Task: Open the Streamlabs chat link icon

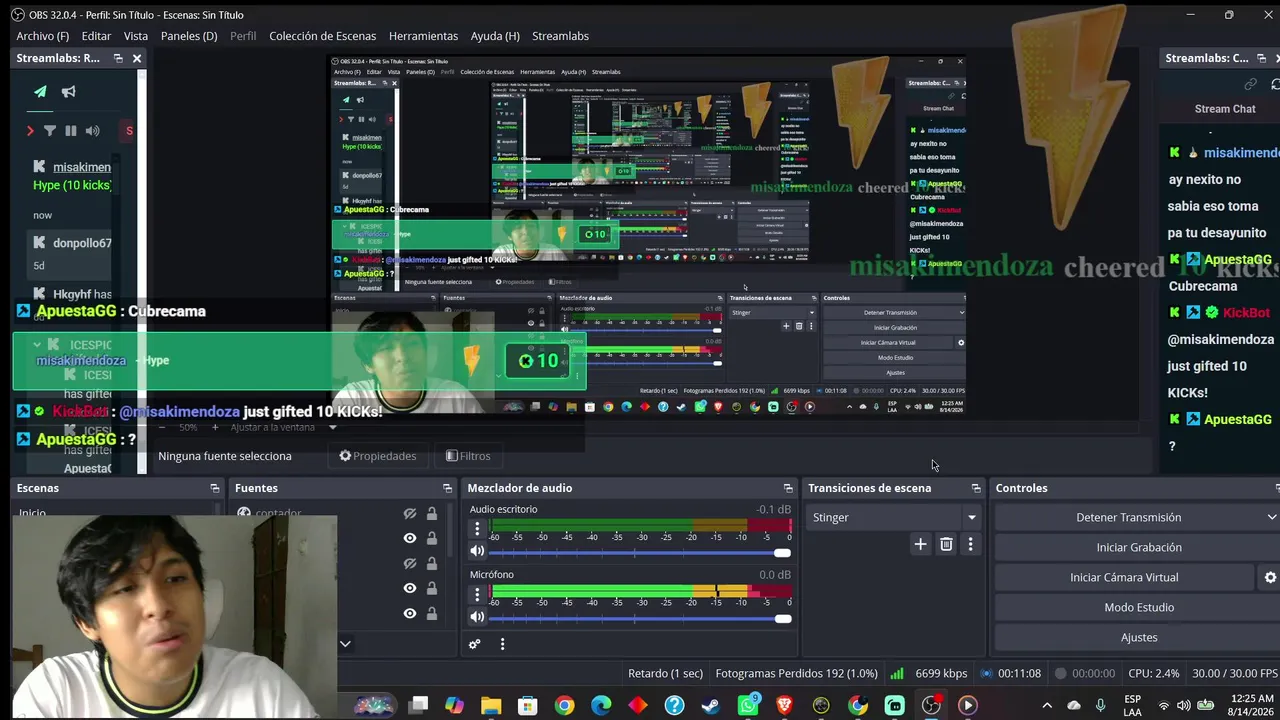Action: pos(1250,84)
